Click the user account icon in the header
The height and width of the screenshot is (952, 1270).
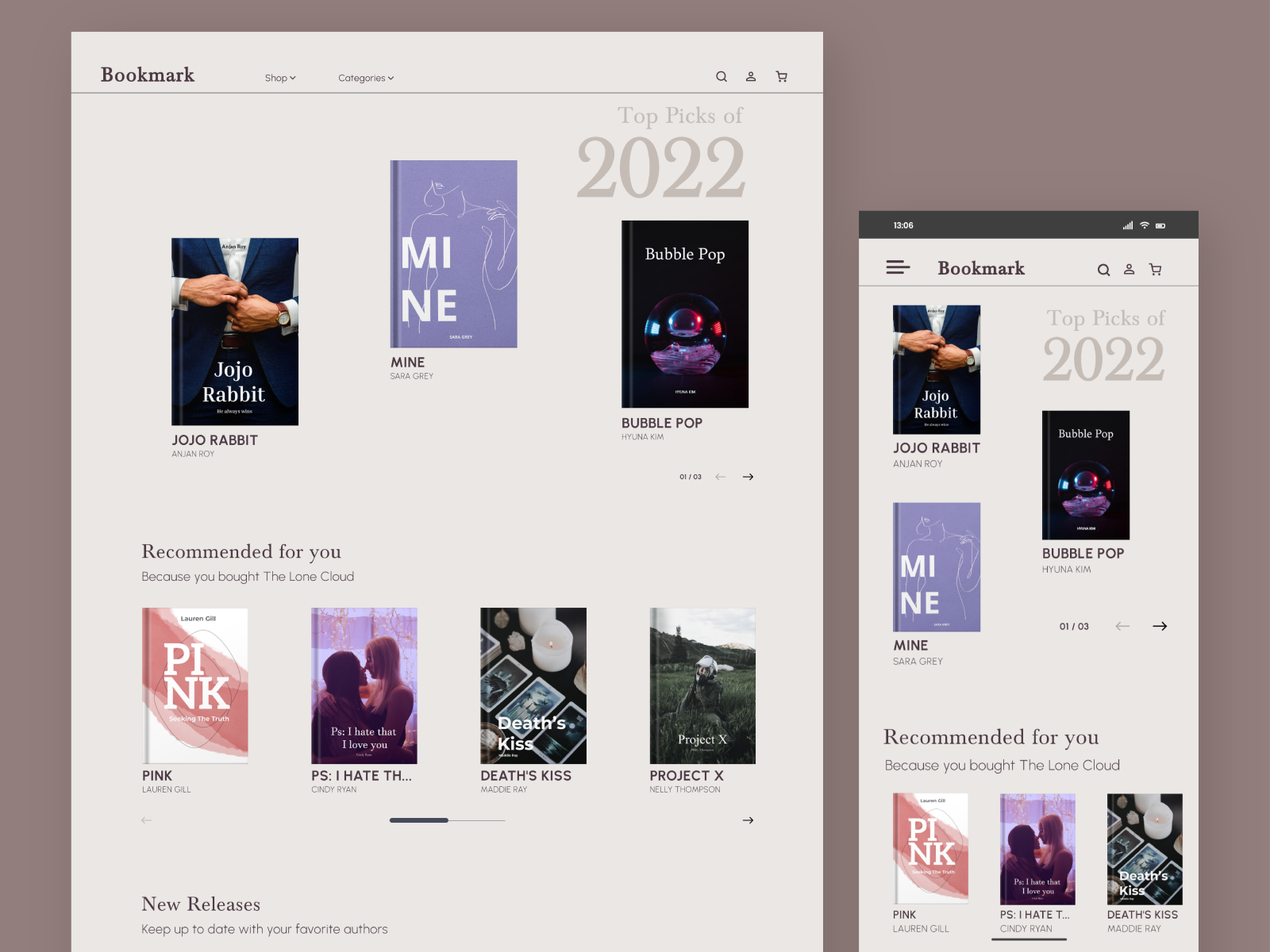click(751, 76)
